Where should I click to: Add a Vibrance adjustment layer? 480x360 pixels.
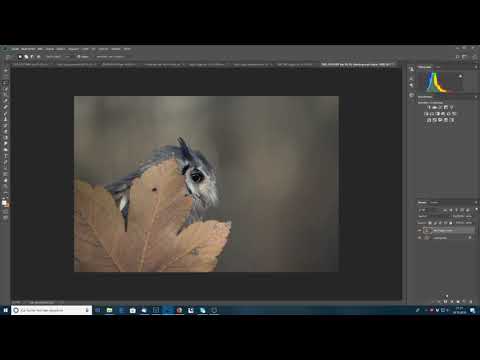coord(452,107)
